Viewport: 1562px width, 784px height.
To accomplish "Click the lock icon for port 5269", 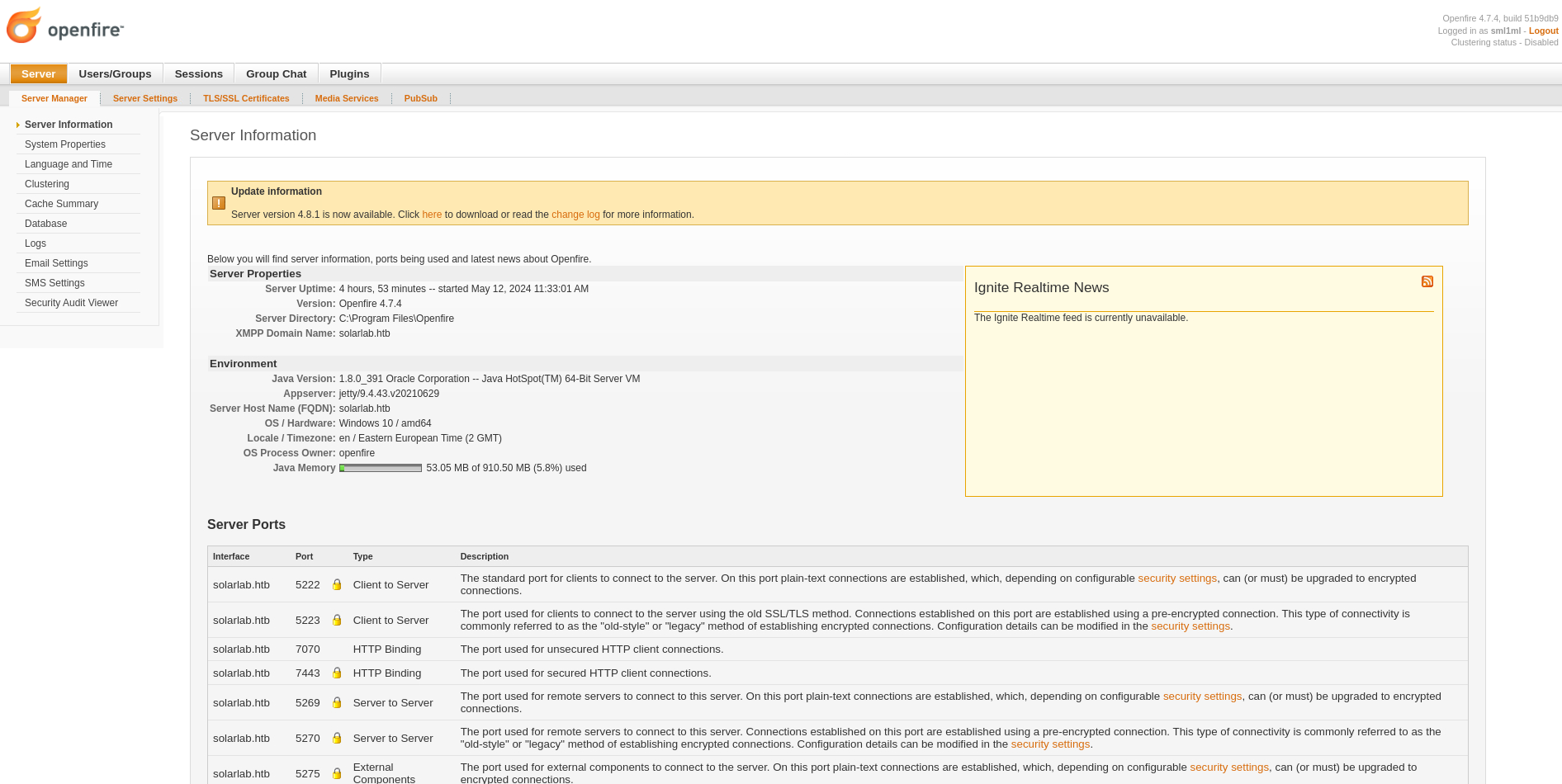I will click(x=337, y=702).
